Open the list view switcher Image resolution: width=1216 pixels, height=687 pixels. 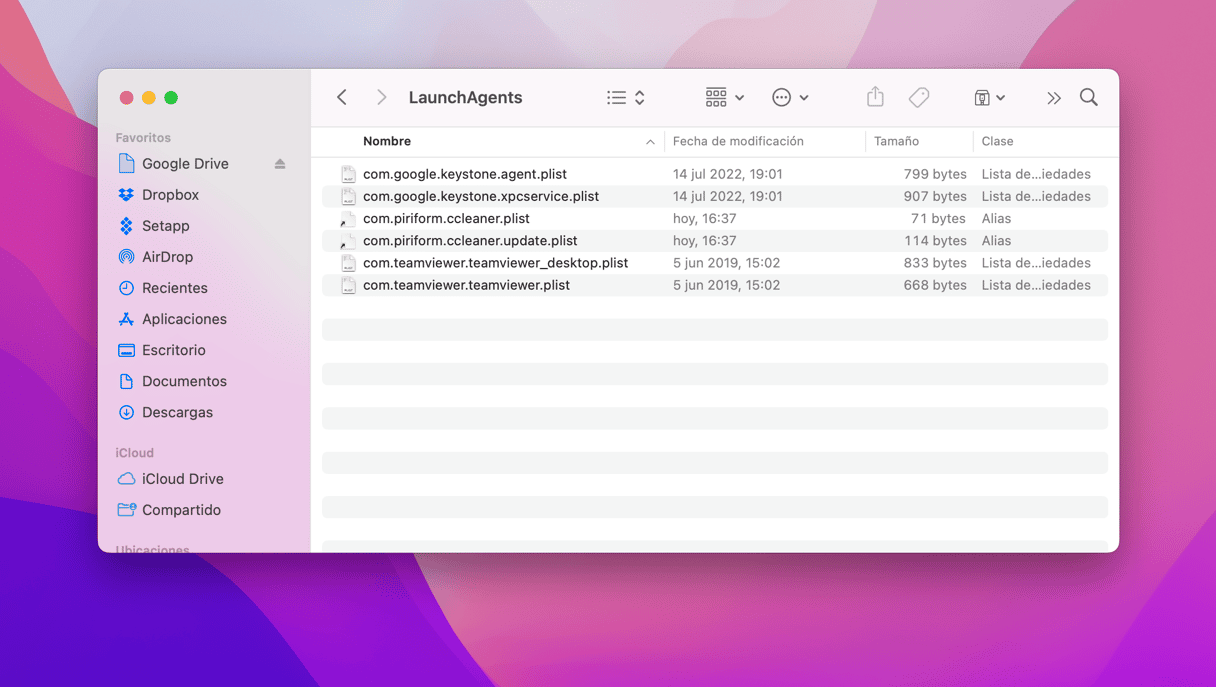[x=626, y=97]
